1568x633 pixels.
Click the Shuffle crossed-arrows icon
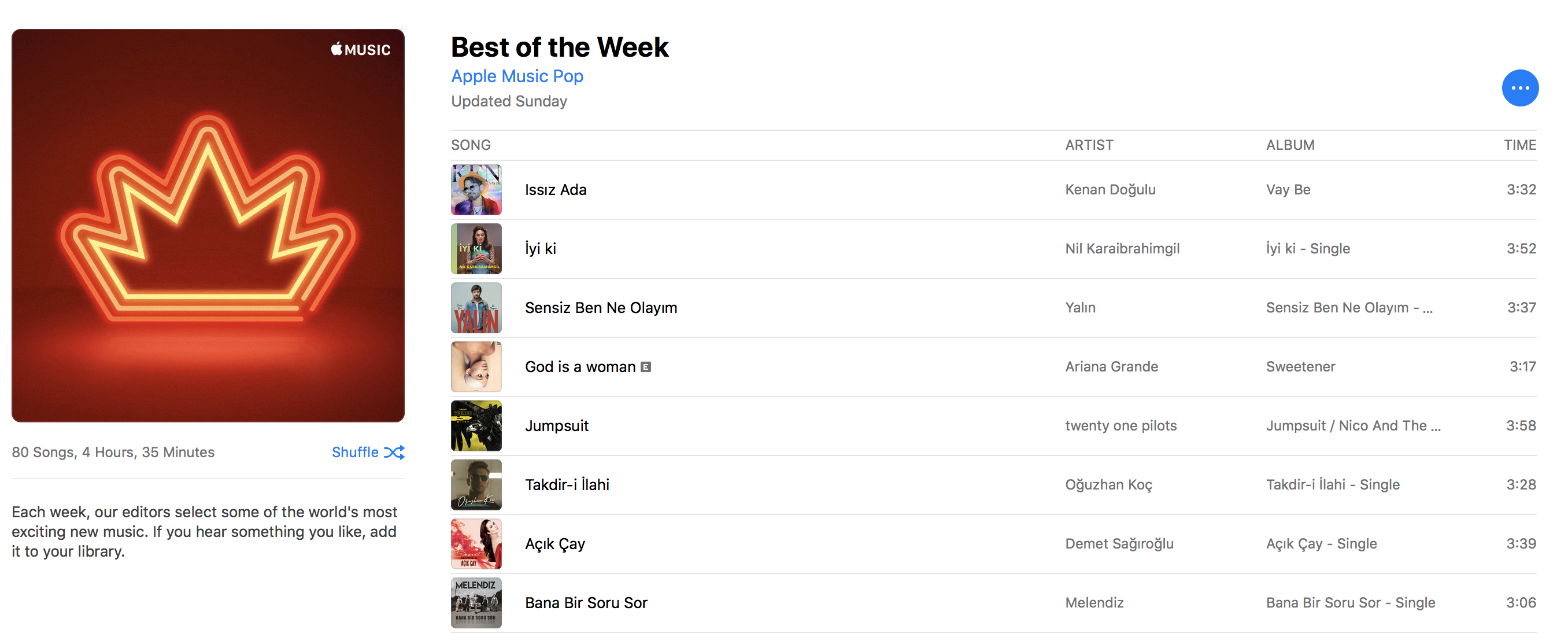click(394, 452)
